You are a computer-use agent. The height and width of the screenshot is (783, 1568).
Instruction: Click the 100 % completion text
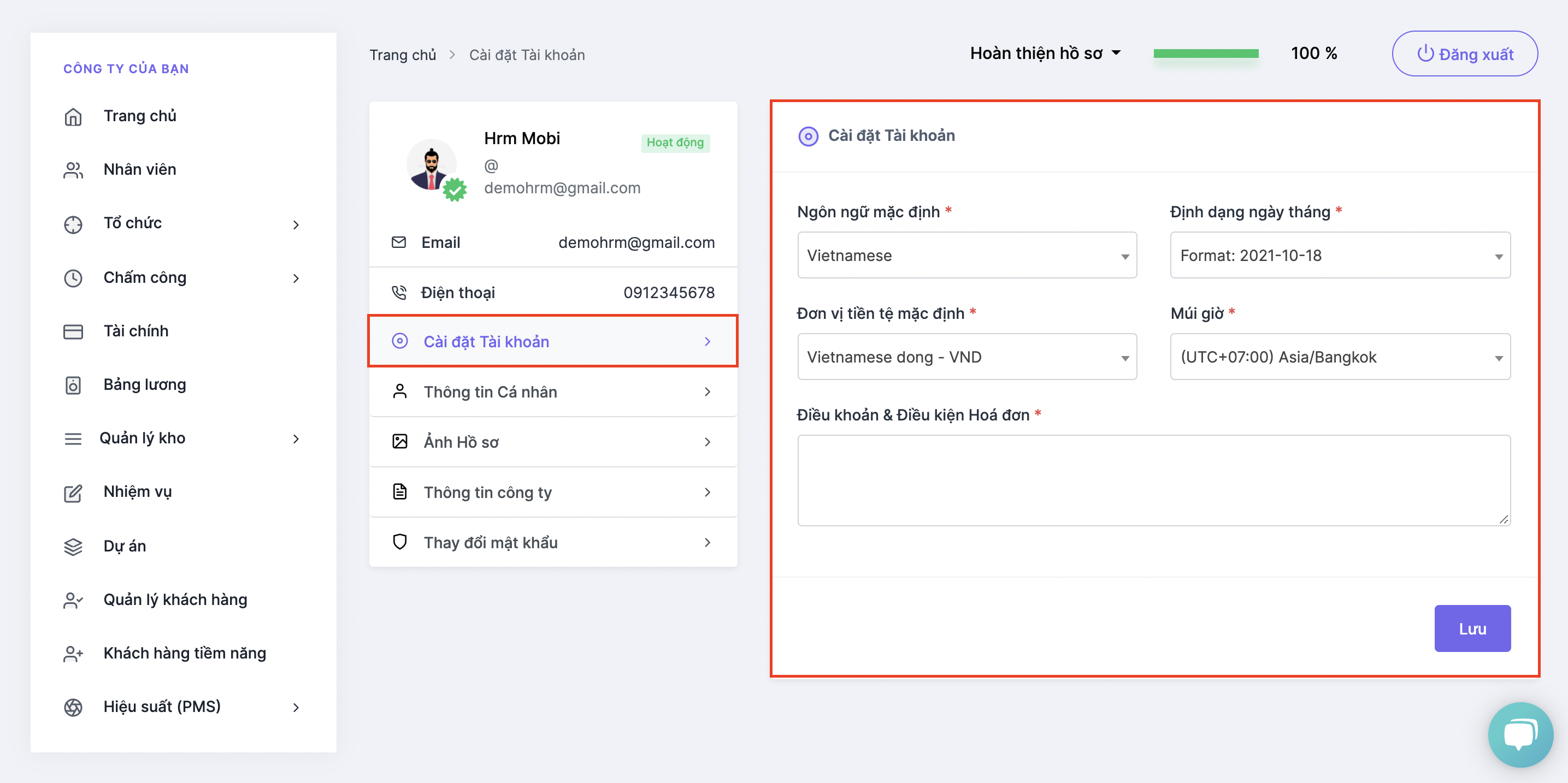pos(1313,54)
